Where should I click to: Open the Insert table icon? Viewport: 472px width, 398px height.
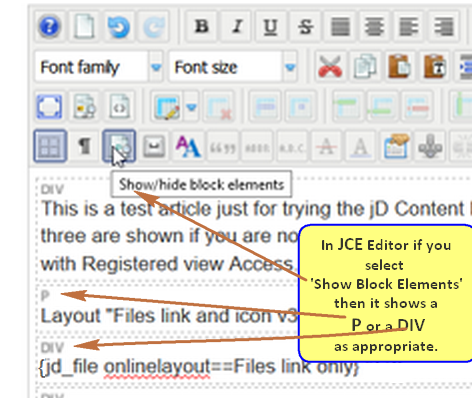(x=167, y=107)
